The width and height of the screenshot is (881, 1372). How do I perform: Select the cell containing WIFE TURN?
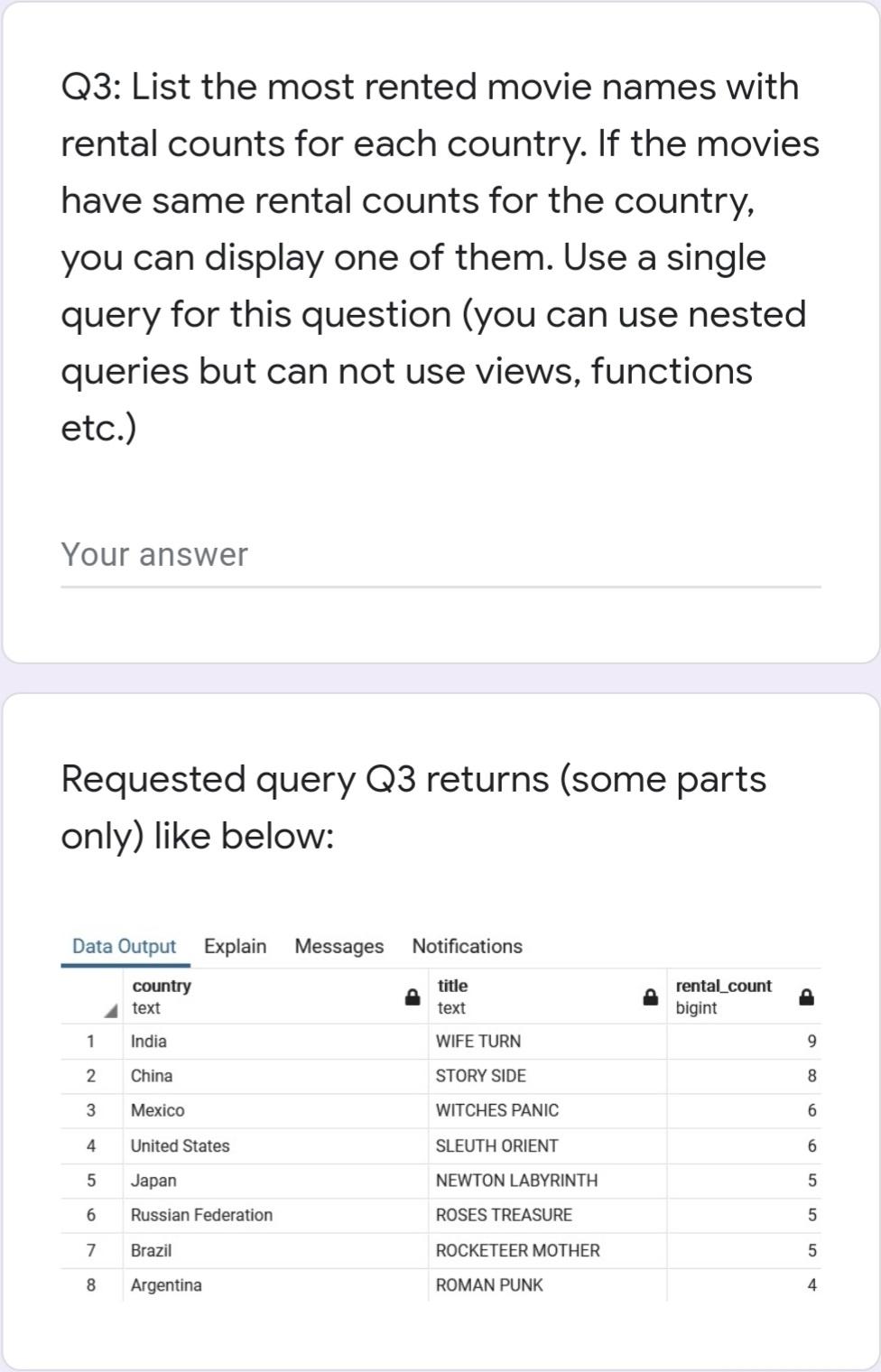[x=479, y=1042]
